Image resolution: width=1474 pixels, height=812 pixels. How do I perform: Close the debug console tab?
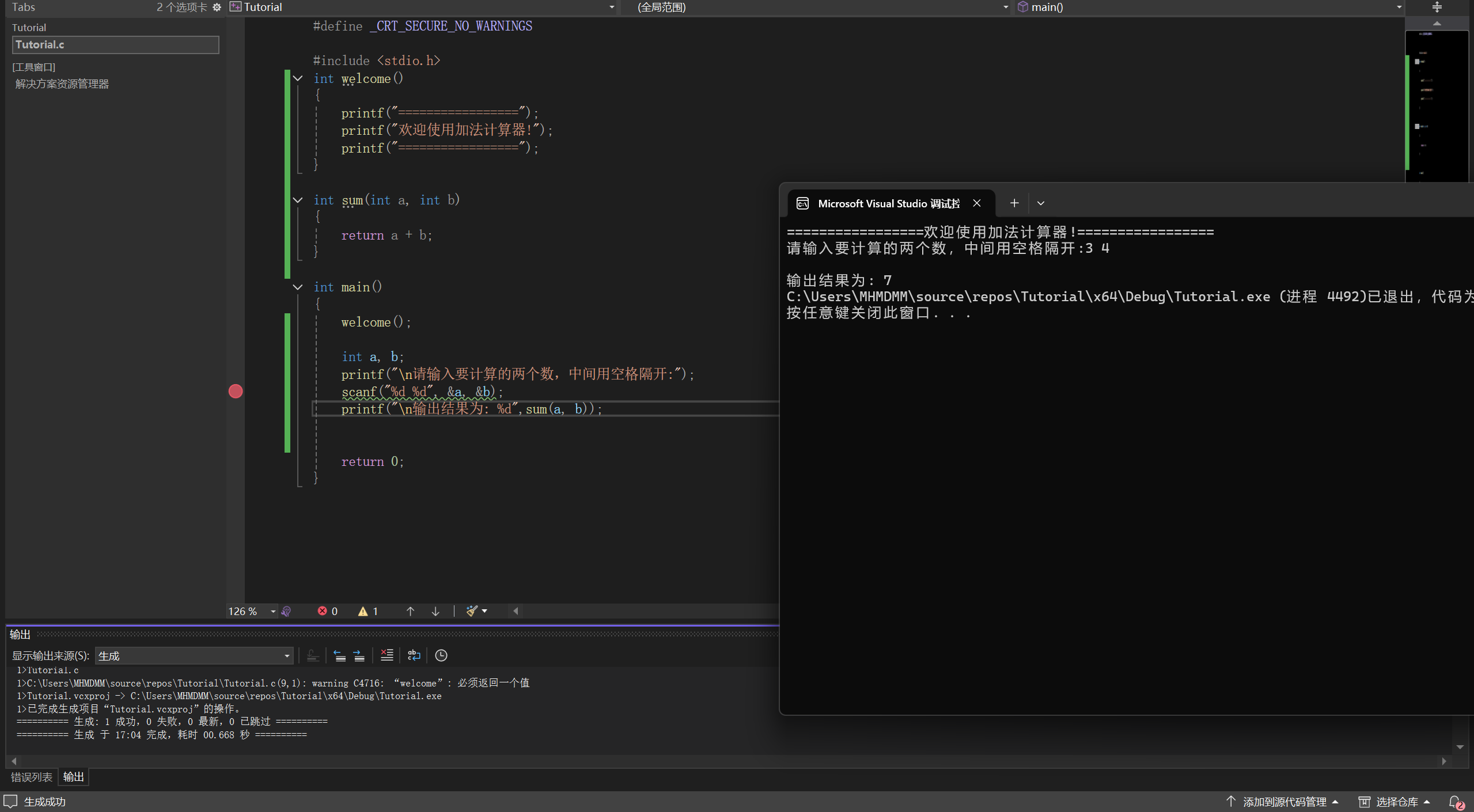pyautogui.click(x=977, y=203)
